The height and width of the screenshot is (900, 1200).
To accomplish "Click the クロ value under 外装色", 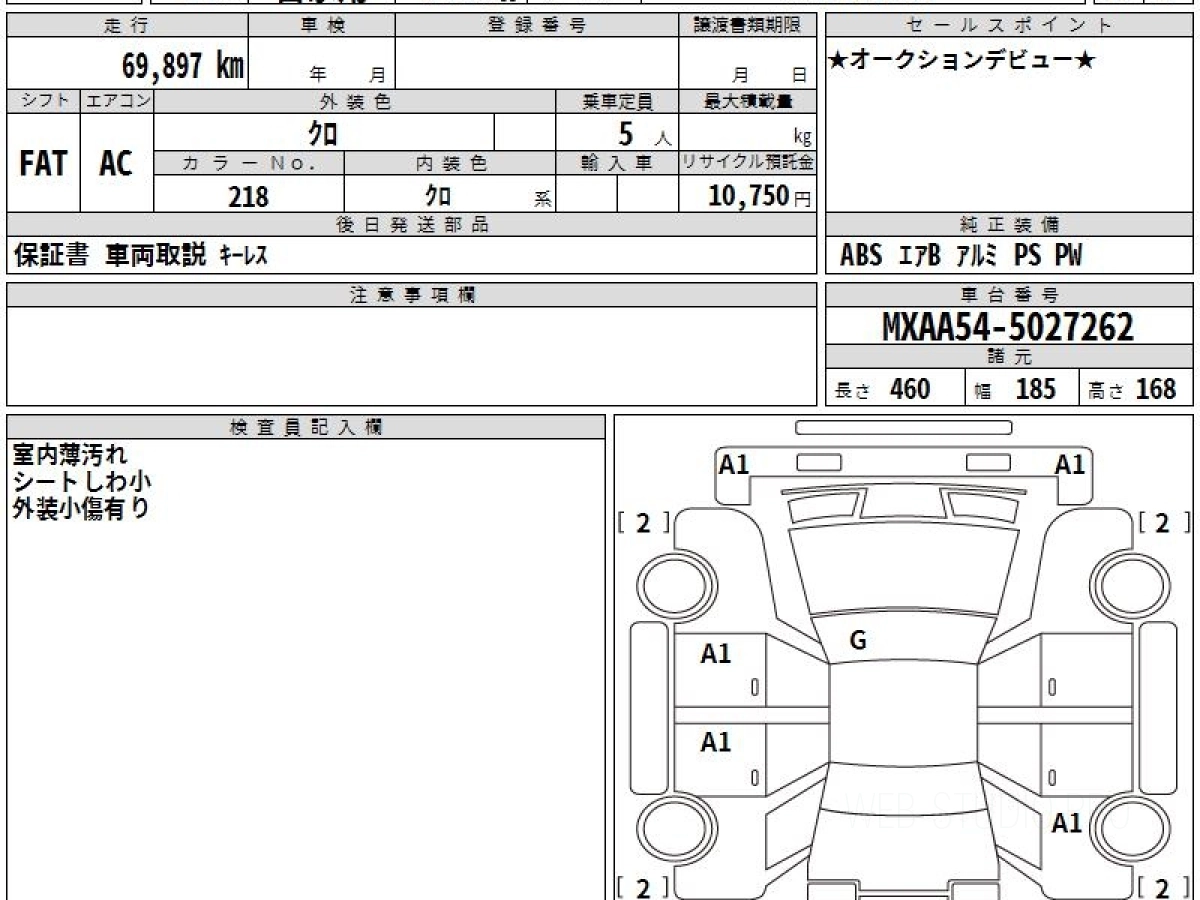I will pyautogui.click(x=322, y=133).
